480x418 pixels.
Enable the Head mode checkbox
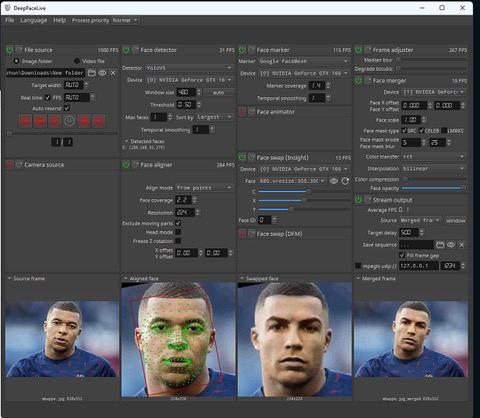178,232
